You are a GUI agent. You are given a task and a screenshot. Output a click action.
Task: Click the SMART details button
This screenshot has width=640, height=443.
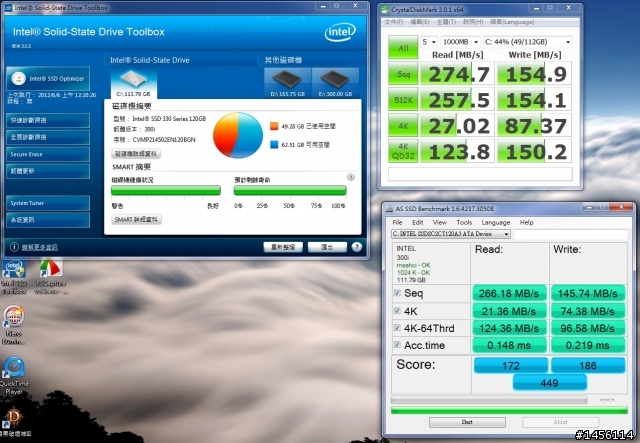tap(136, 219)
